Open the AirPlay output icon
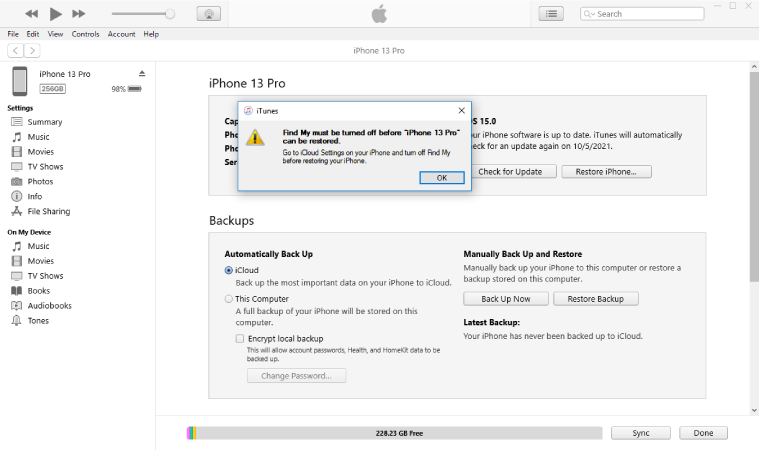Screen dimensions: 759x450 point(209,14)
